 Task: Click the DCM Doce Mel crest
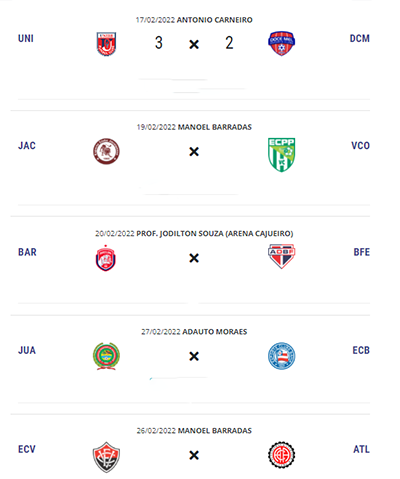(x=282, y=44)
